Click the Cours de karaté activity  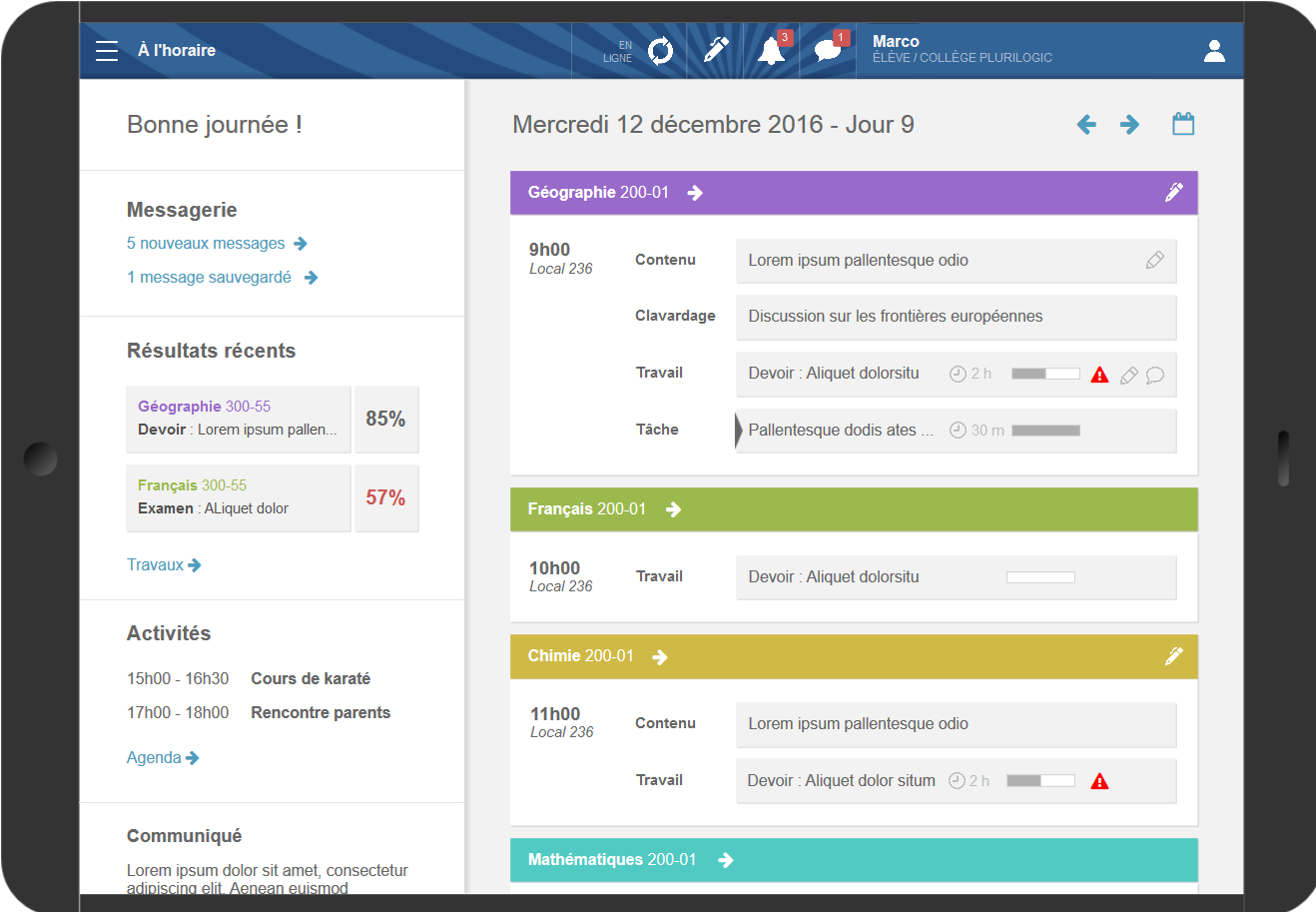[x=311, y=679]
